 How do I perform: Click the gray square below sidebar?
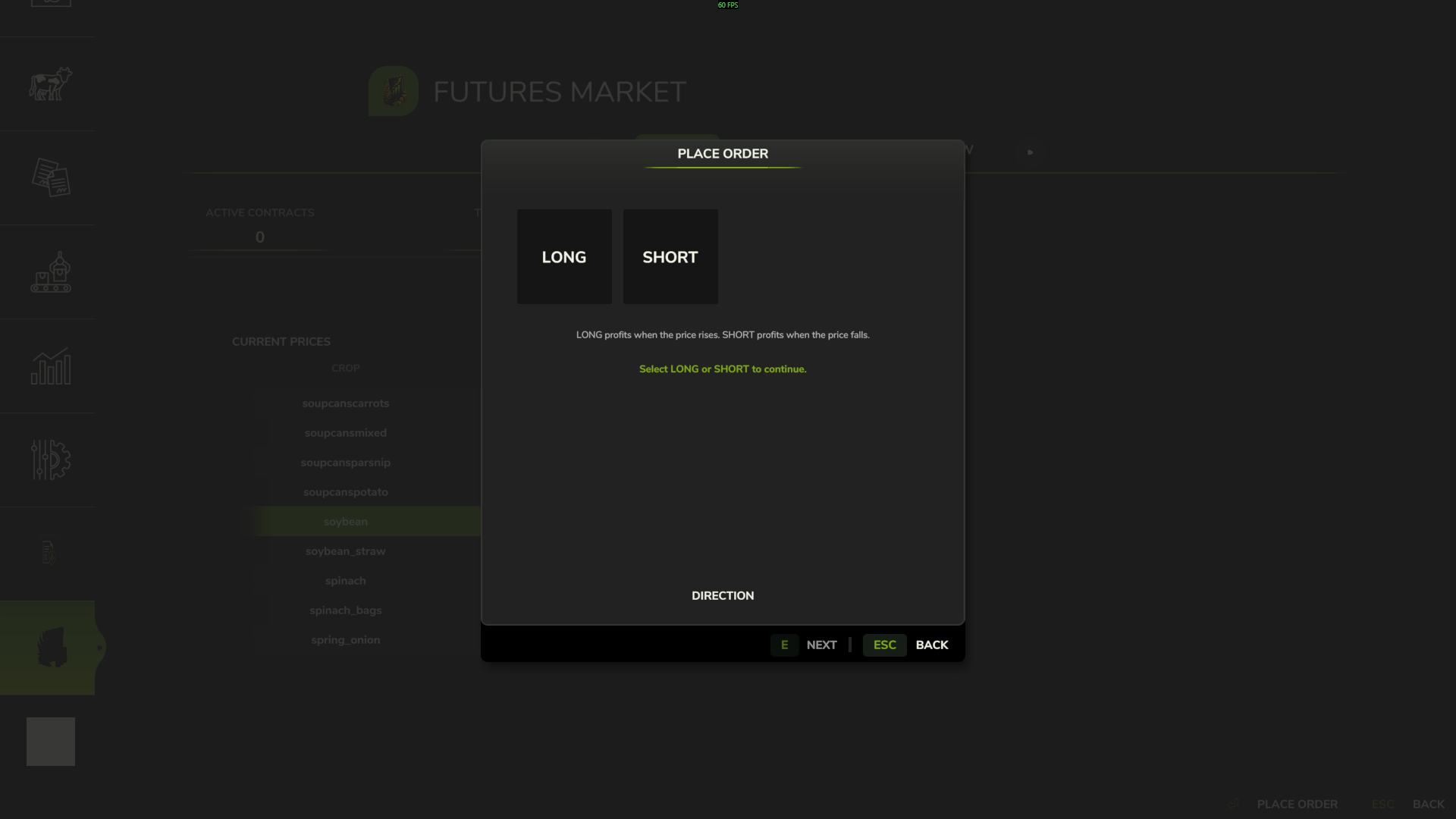(51, 742)
